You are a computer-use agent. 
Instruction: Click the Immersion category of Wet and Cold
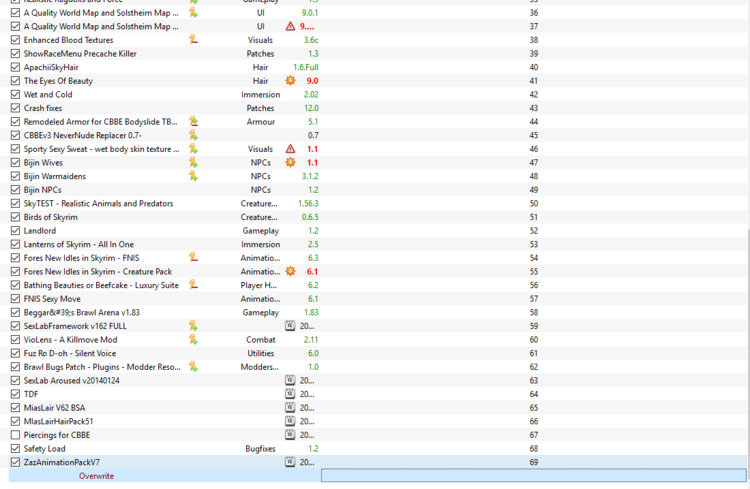tap(260, 95)
